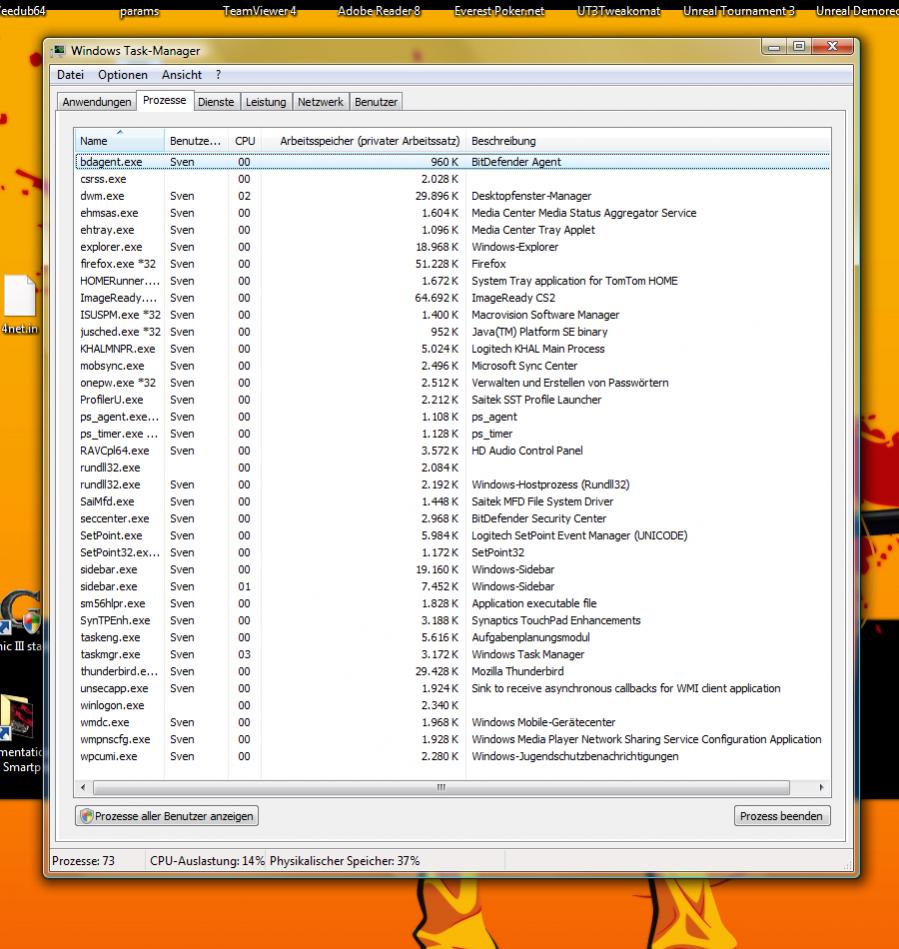Select the csrss.exe process

pos(452,179)
